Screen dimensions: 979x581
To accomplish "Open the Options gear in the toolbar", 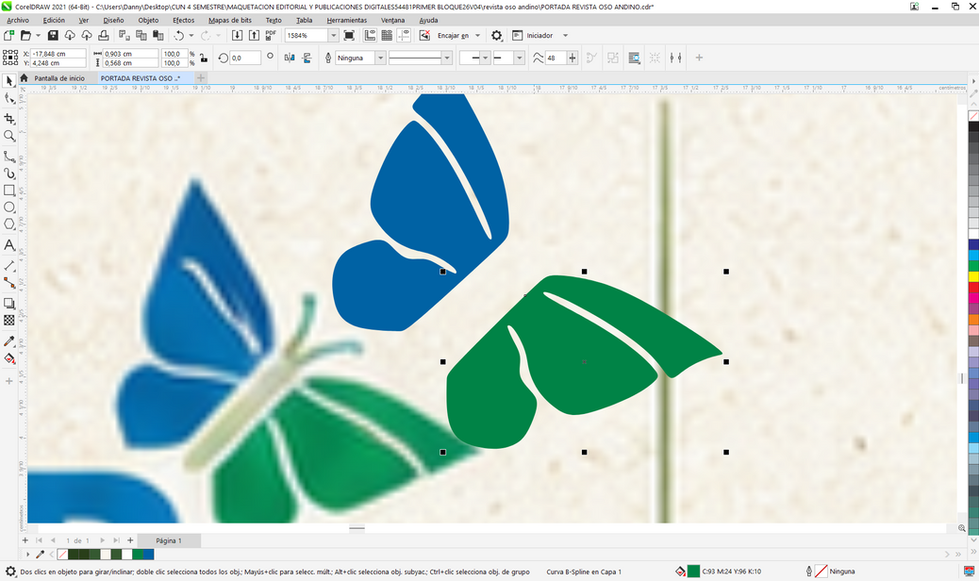I will (x=496, y=36).
